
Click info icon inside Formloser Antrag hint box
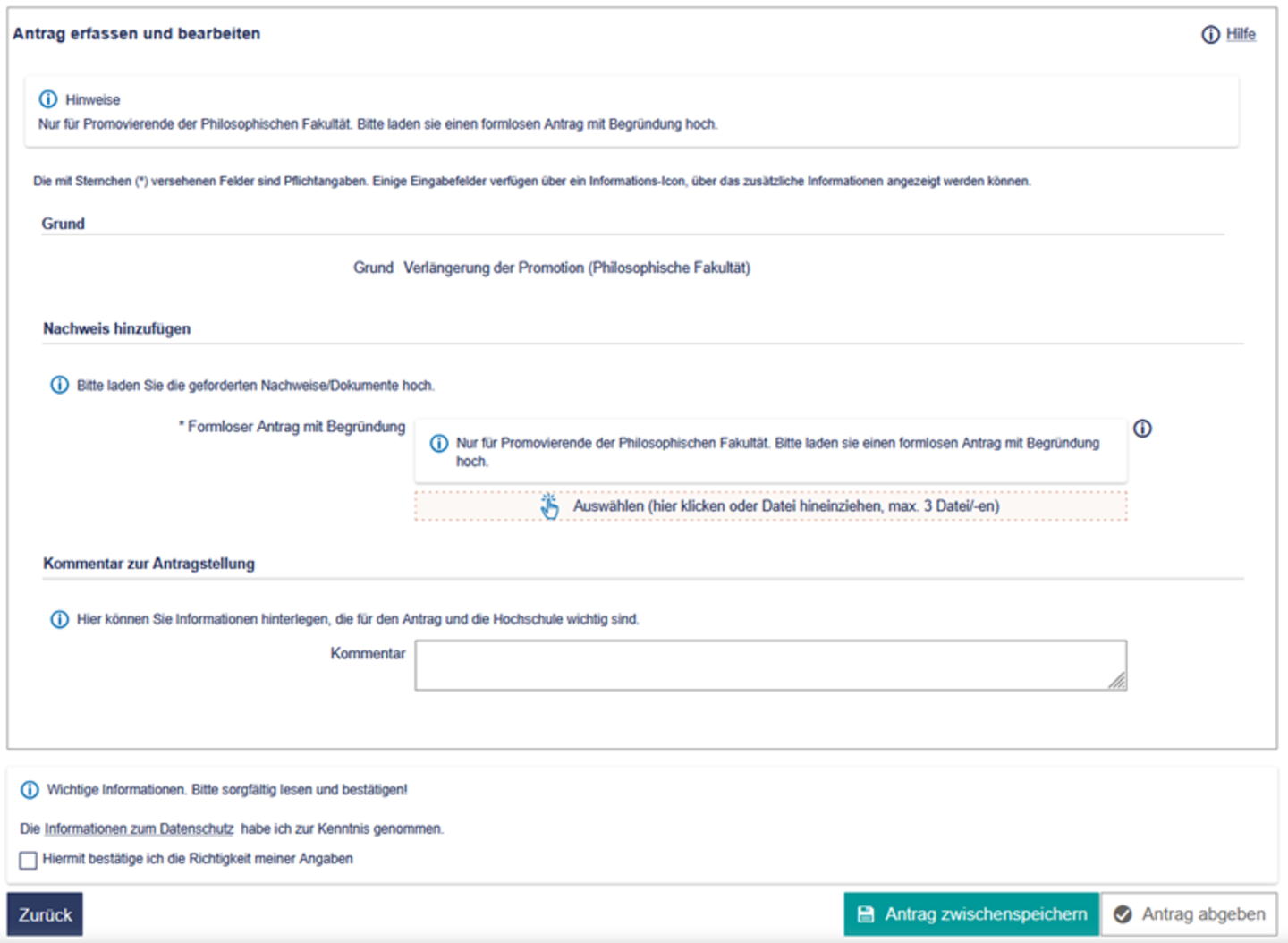pyautogui.click(x=439, y=443)
